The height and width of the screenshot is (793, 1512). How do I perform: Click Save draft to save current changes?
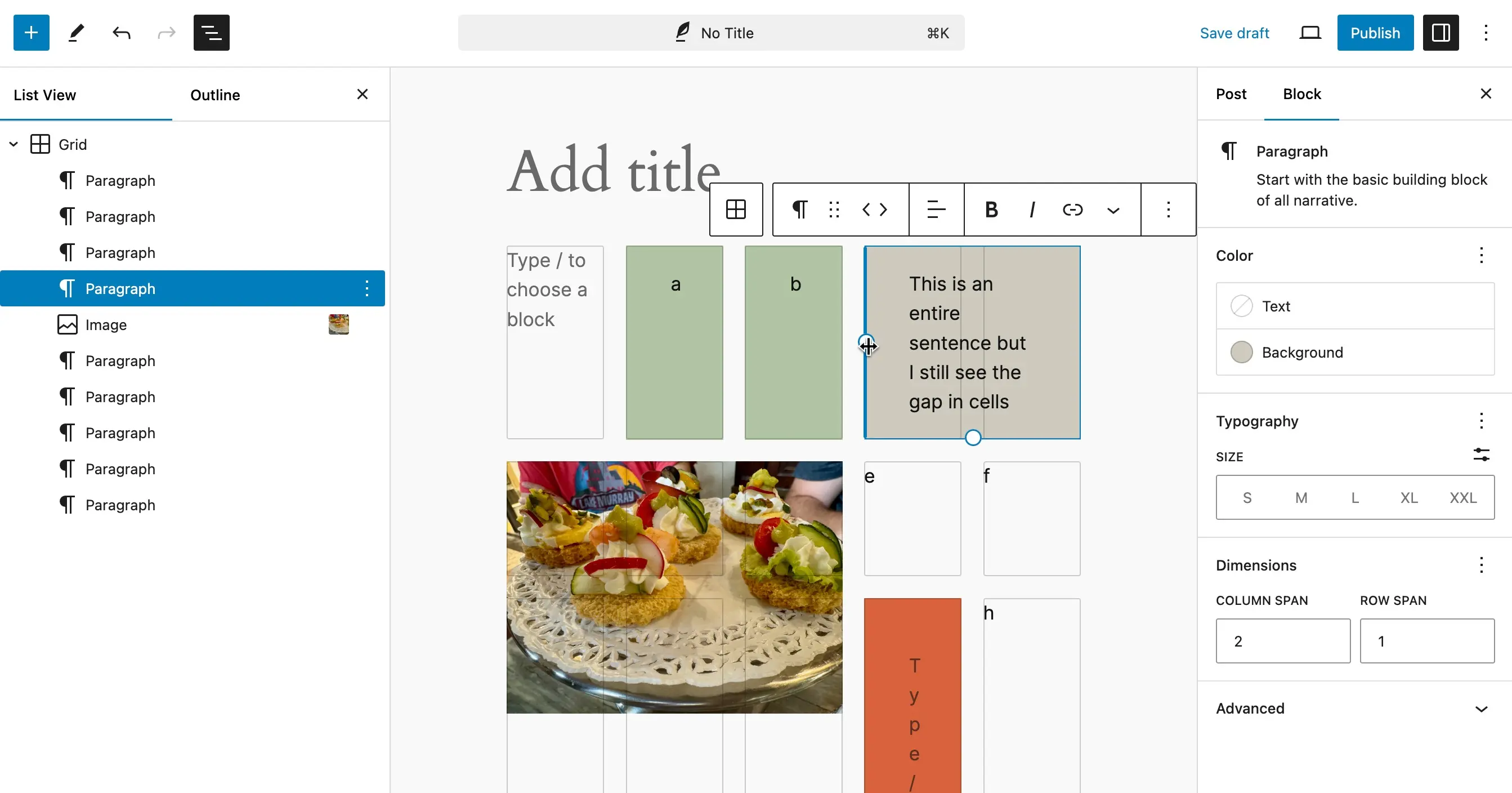[x=1235, y=33]
